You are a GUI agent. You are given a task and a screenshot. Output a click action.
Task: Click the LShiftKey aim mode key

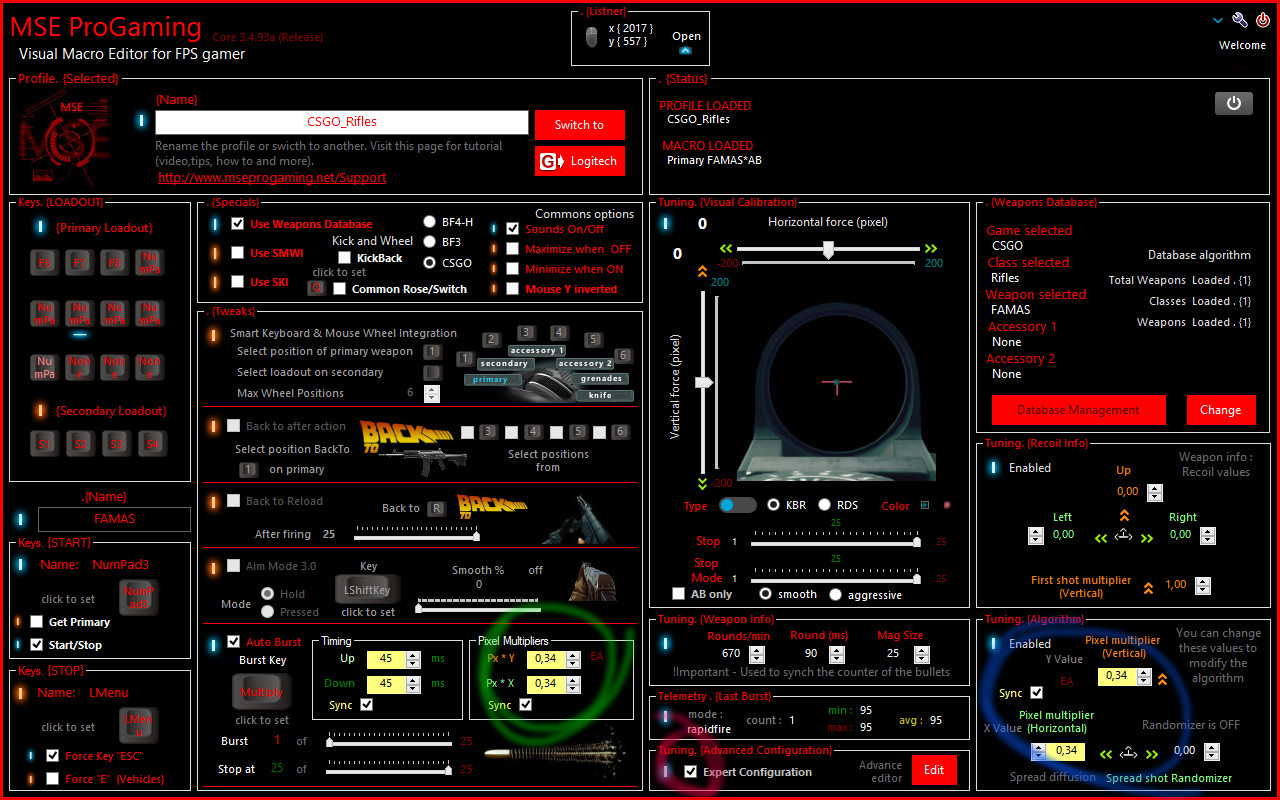[x=367, y=589]
